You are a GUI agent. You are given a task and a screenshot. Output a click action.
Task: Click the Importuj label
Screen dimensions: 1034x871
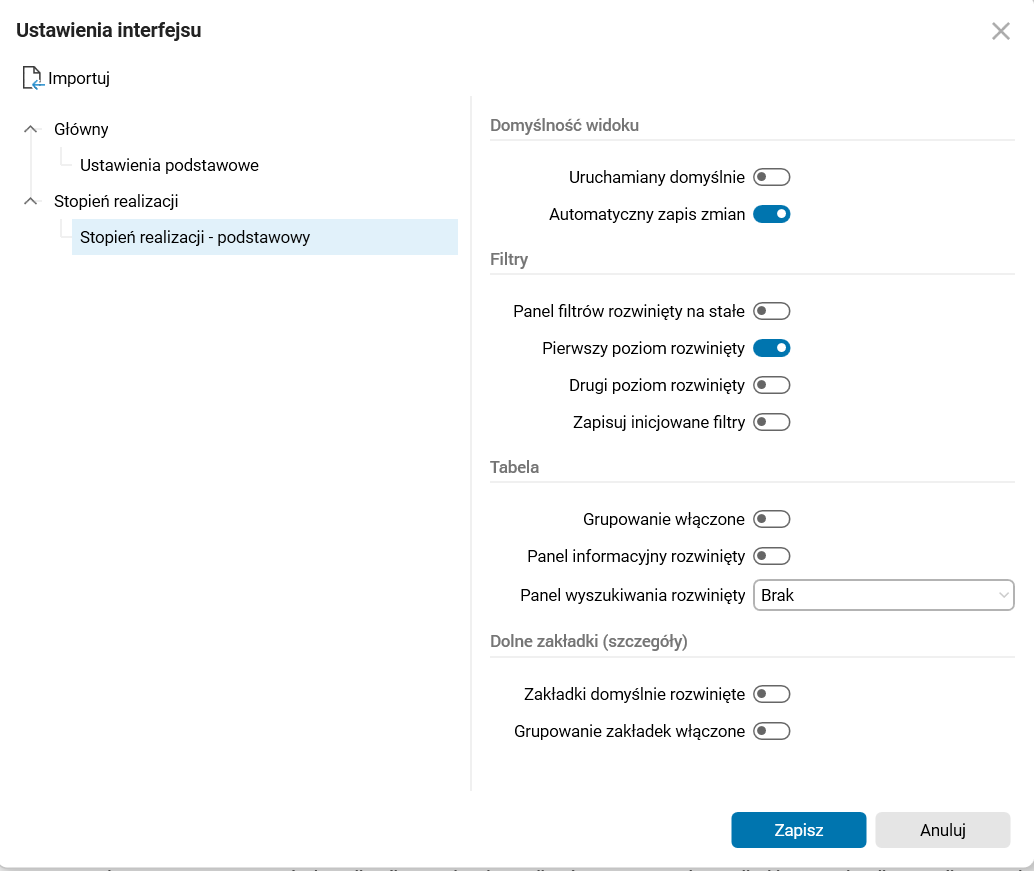[79, 78]
